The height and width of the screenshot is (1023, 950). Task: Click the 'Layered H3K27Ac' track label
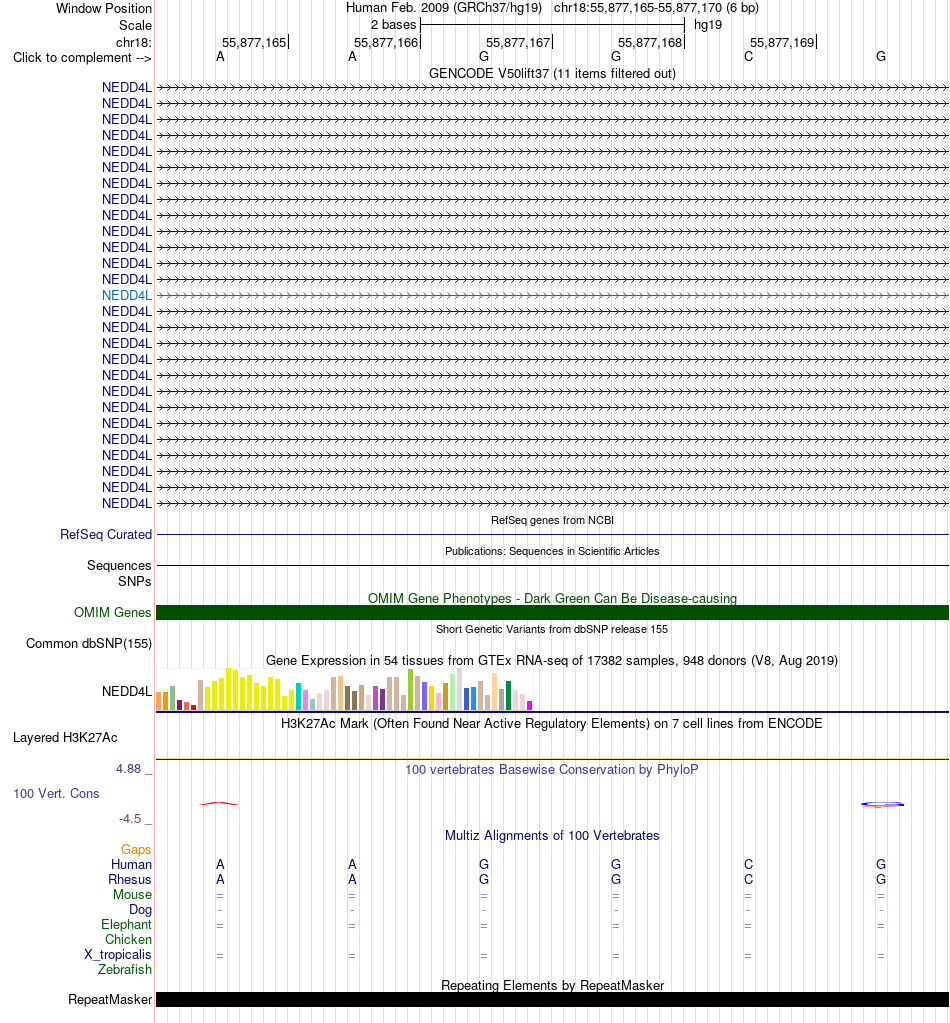[x=65, y=737]
